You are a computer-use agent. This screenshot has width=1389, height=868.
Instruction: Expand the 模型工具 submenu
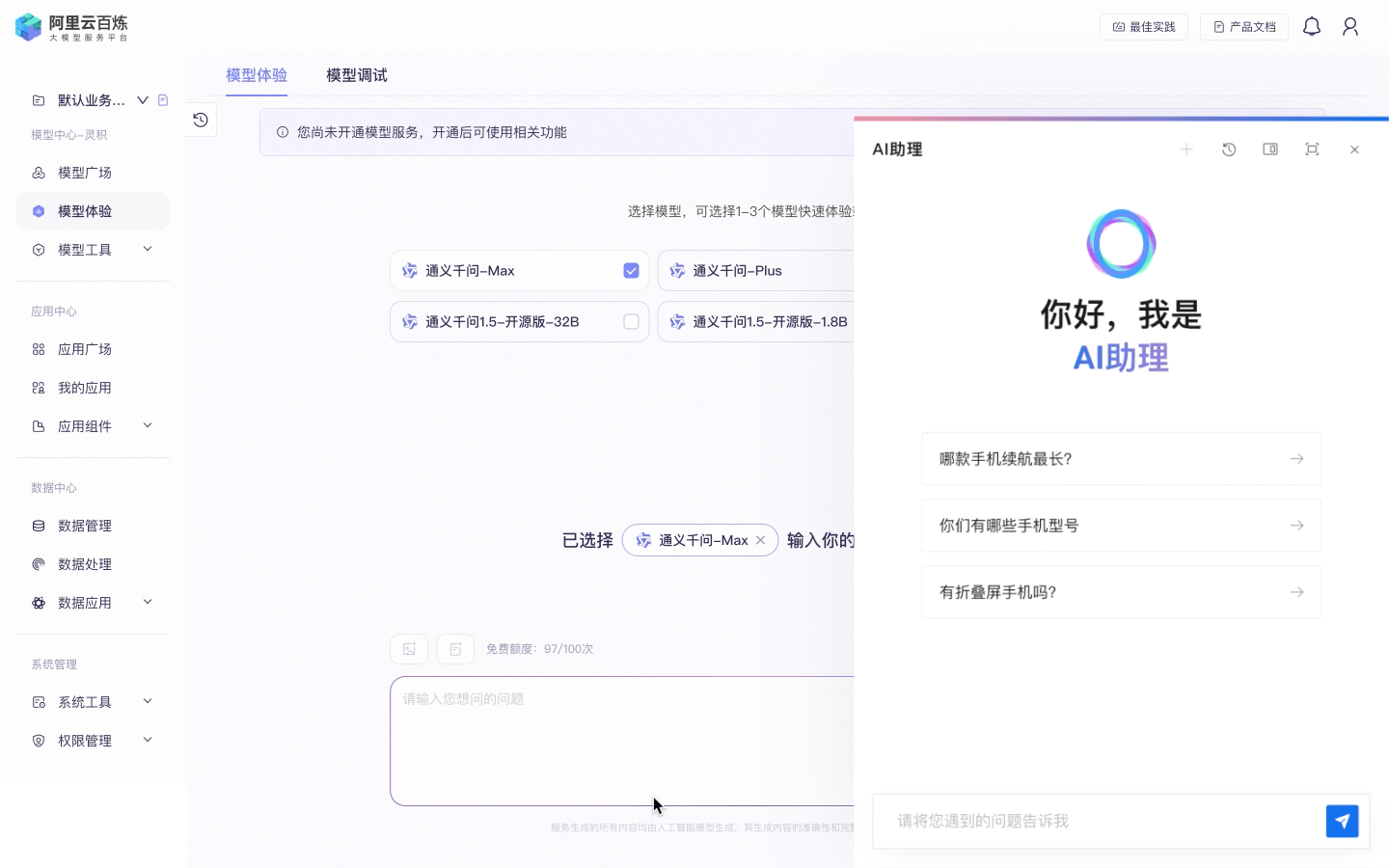(x=148, y=249)
